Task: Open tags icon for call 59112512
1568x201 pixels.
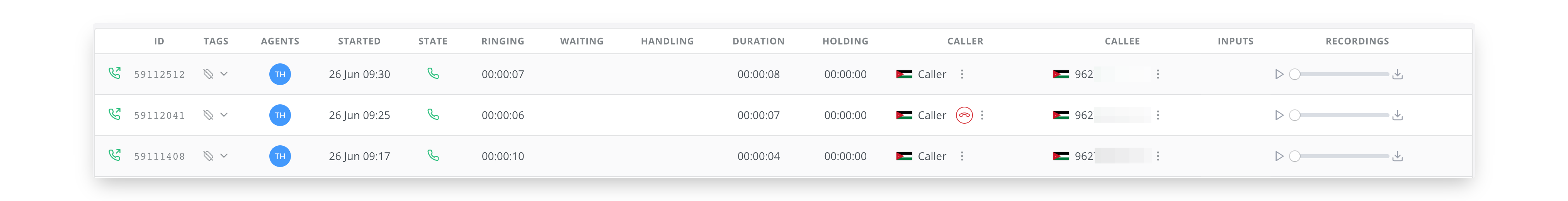Action: 208,74
